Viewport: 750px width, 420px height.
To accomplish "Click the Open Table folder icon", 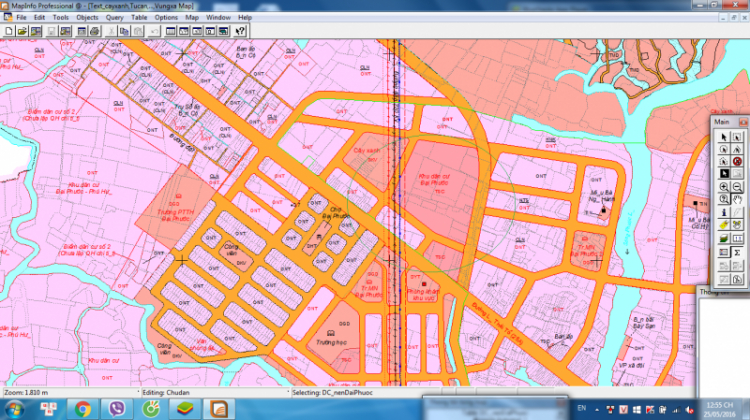I will 22,32.
